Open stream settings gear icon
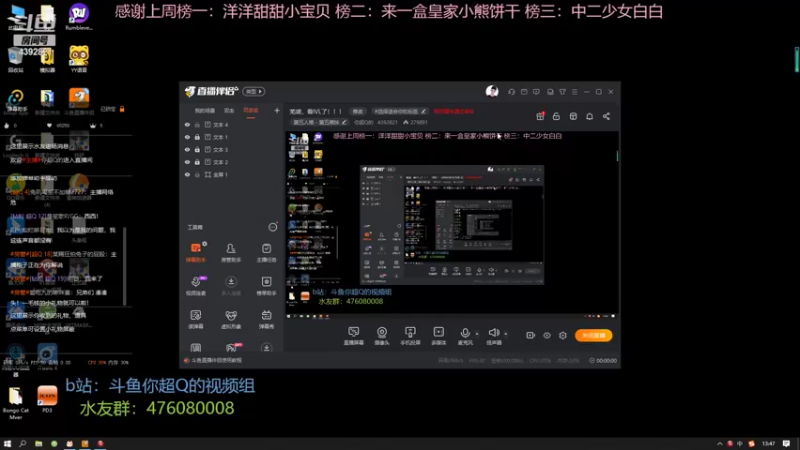800x450 pixels. click(563, 335)
